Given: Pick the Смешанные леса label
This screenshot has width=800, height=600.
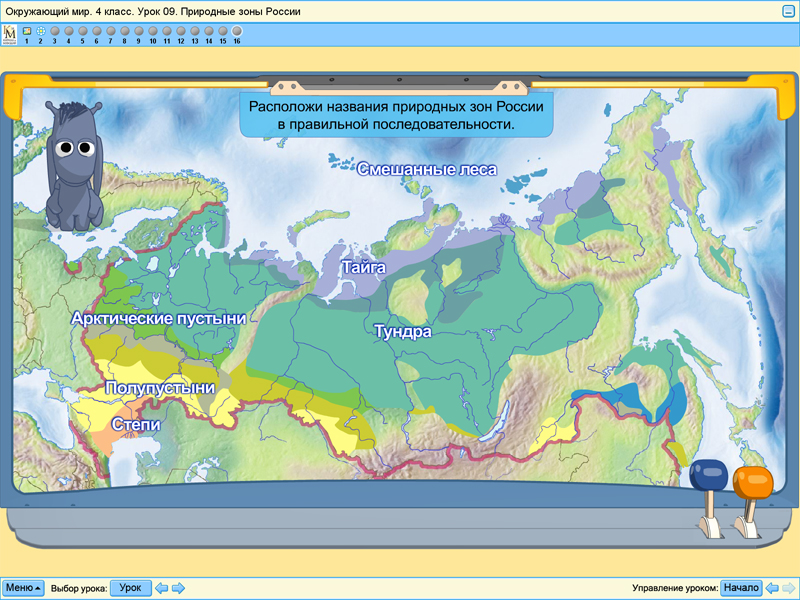Looking at the screenshot, I should click(427, 169).
